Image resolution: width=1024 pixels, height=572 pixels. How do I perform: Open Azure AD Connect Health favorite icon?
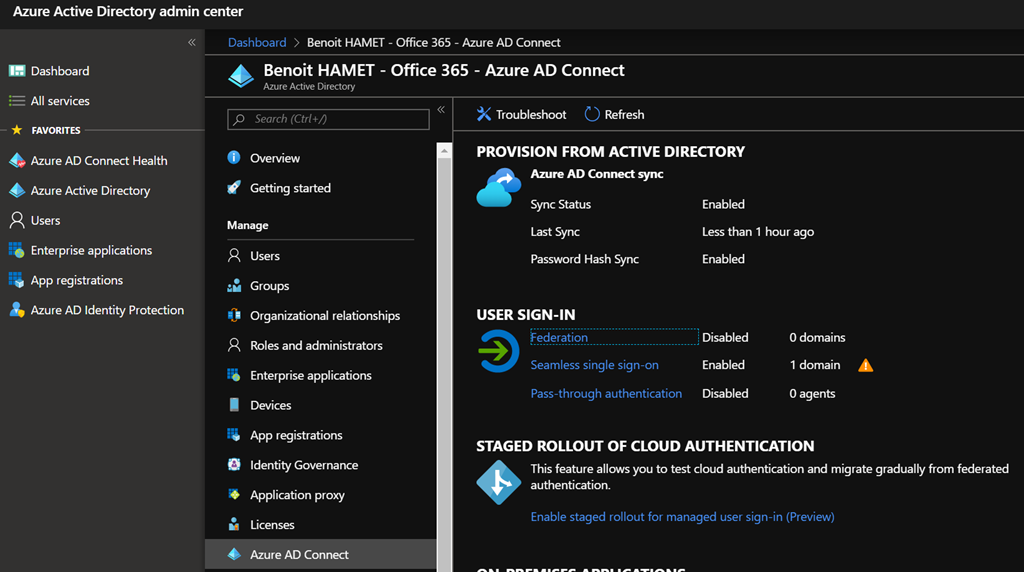[x=17, y=161]
